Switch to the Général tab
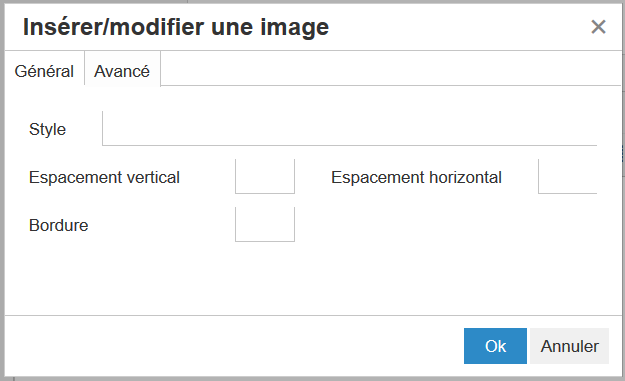The width and height of the screenshot is (625, 381). pos(44,69)
